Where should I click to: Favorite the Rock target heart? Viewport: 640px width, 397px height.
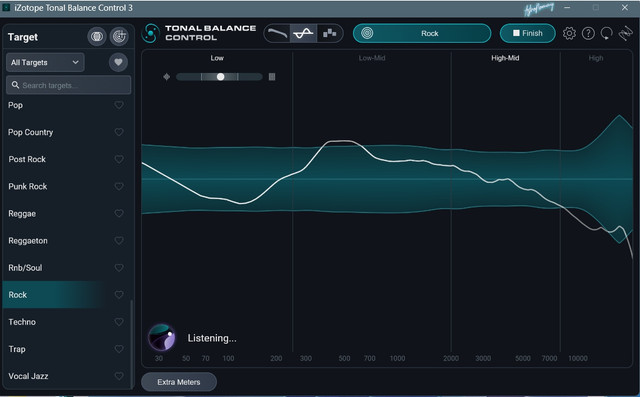coord(119,295)
